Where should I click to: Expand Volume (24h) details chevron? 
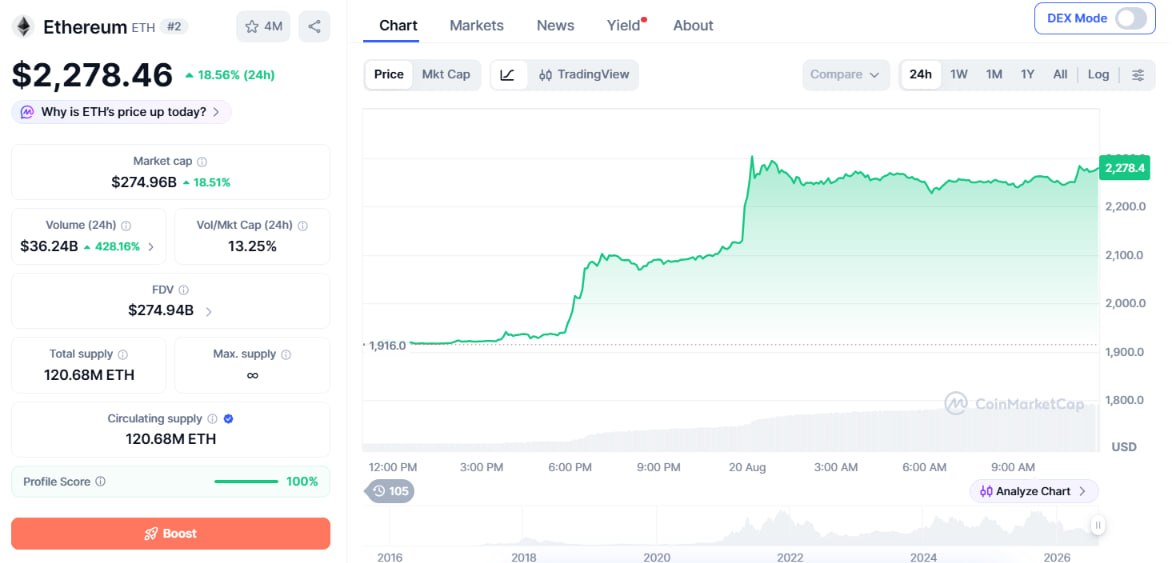tap(151, 247)
